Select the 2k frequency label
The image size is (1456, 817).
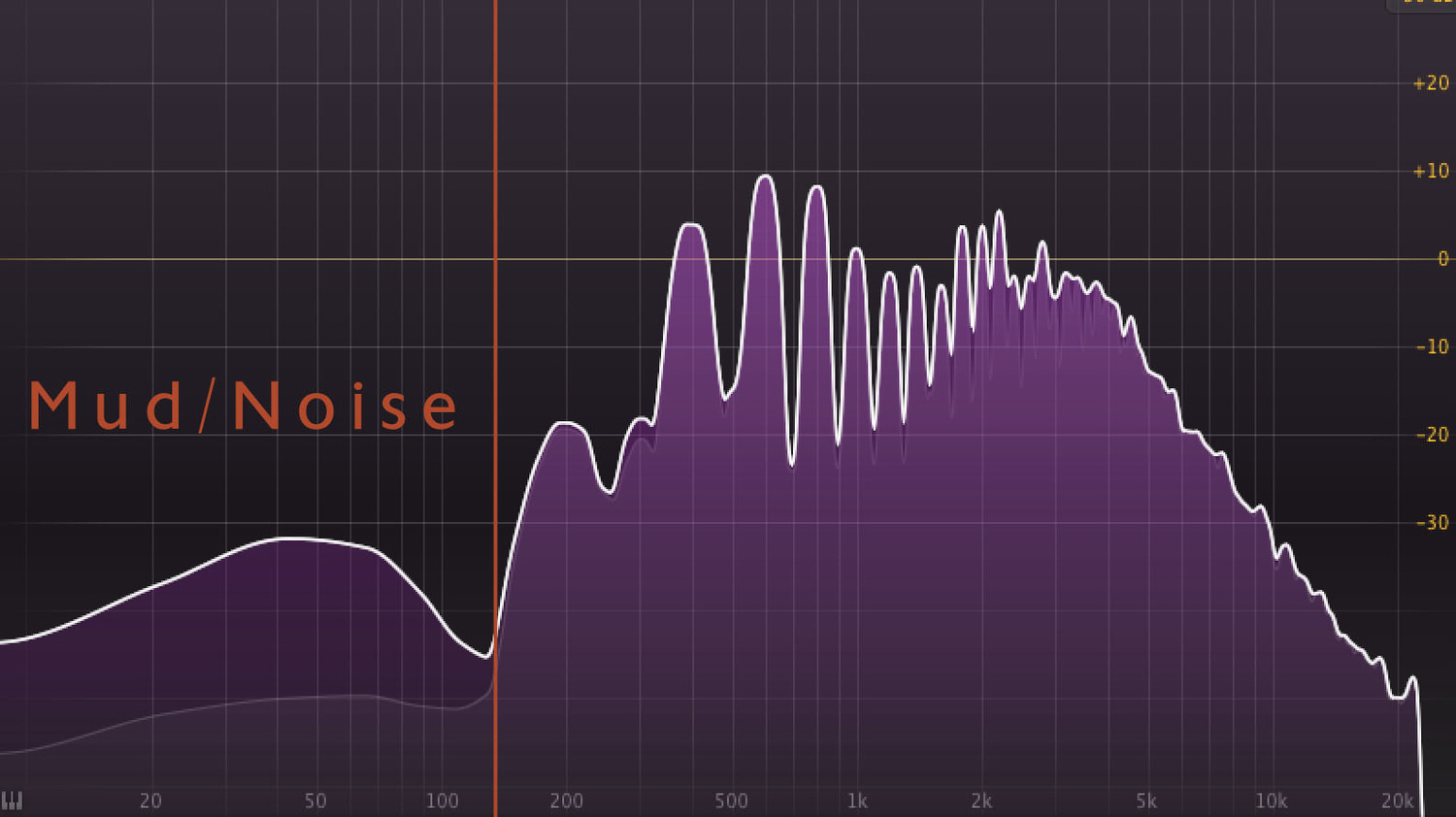(x=981, y=801)
